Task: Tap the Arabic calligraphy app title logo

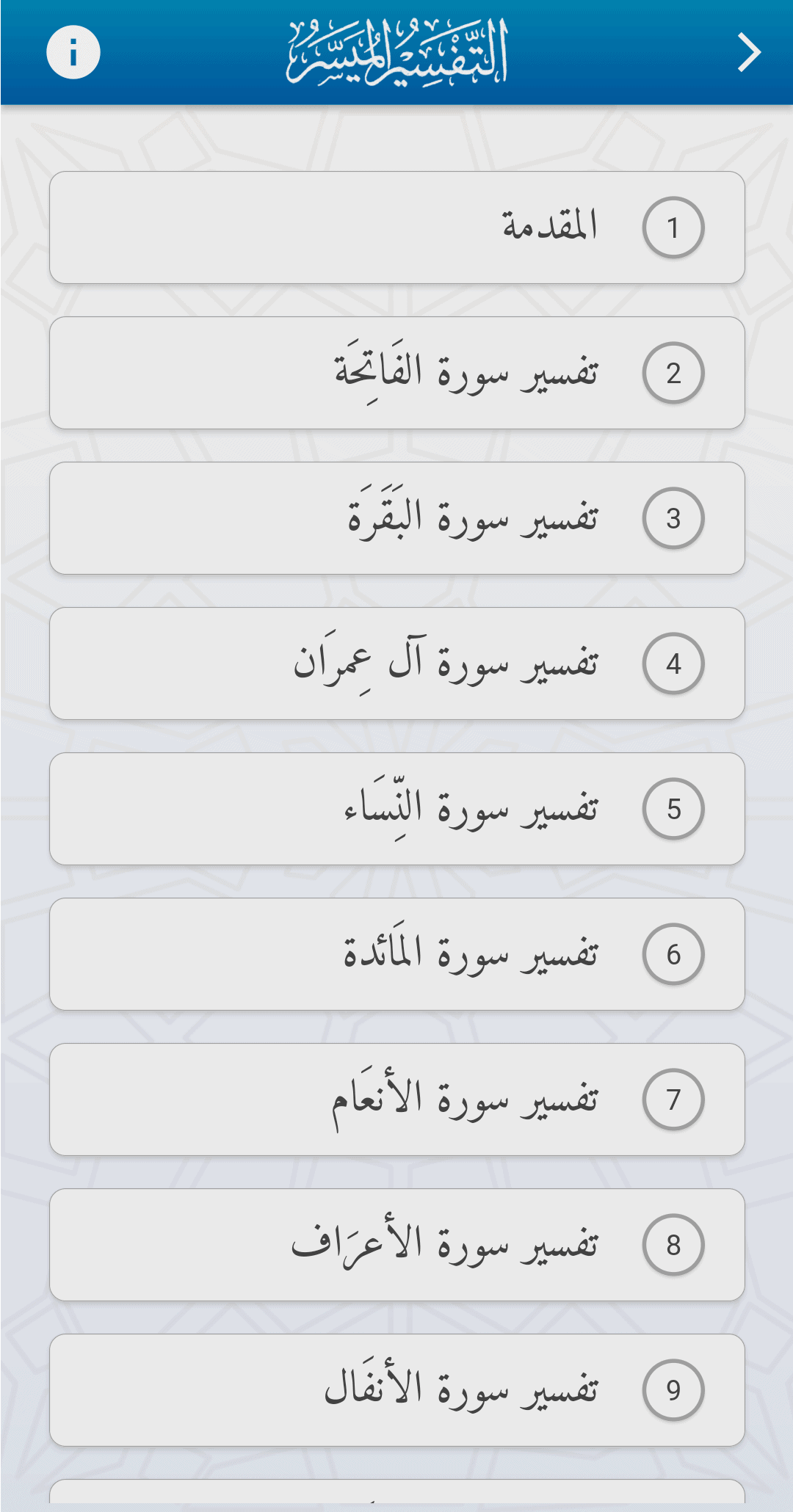Action: [x=397, y=53]
